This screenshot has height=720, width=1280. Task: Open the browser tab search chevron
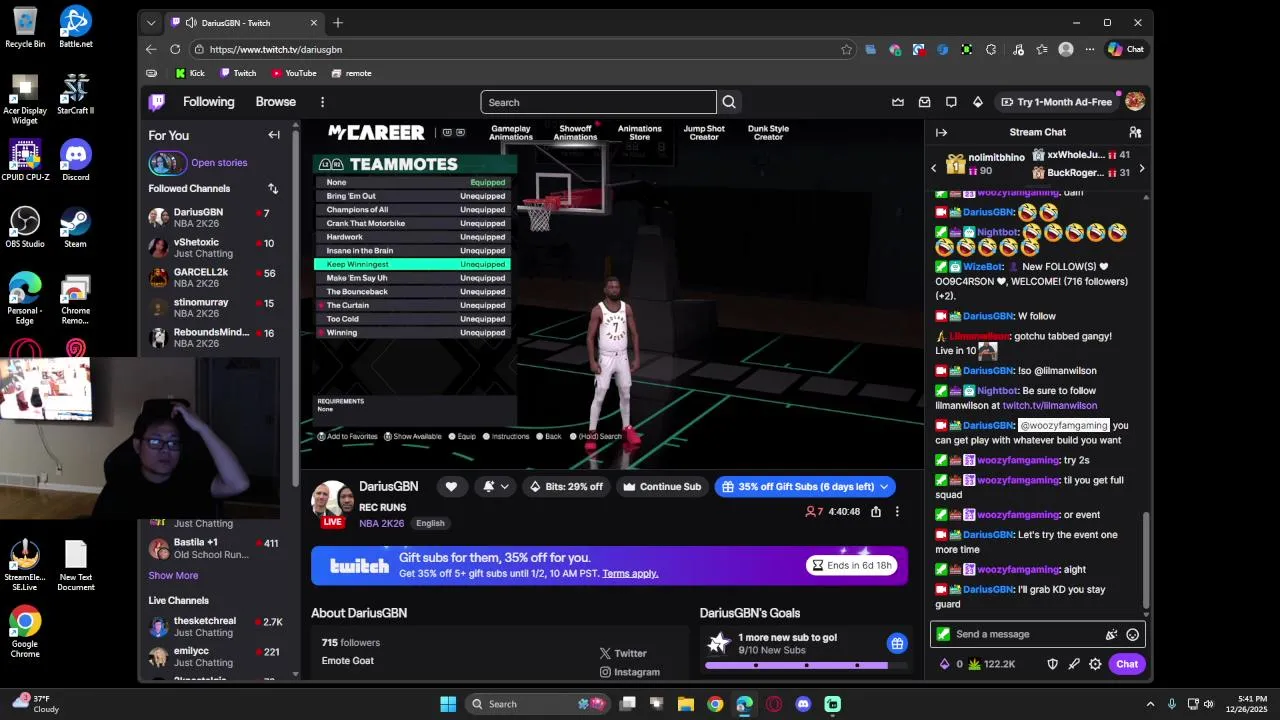[x=151, y=23]
